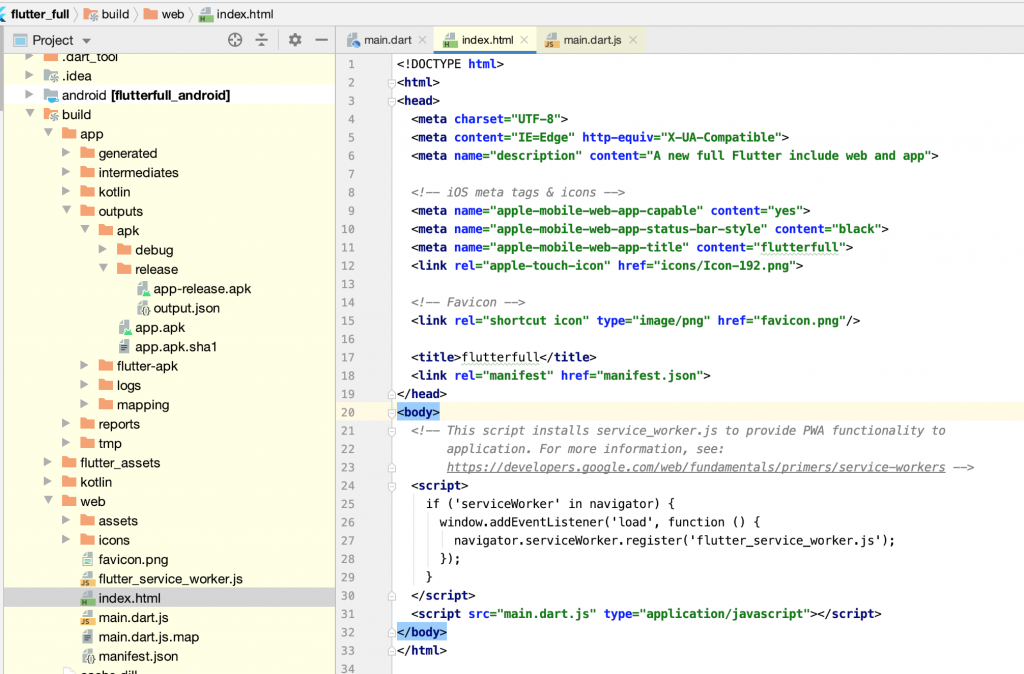
Task: Click the title text flutterfull
Action: pos(500,357)
